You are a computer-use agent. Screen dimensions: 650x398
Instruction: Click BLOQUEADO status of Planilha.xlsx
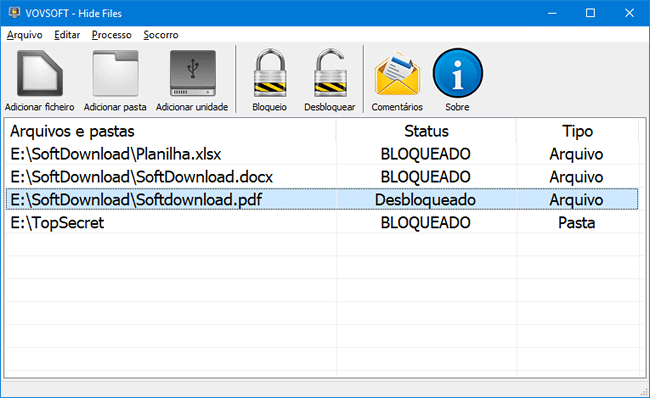coord(426,154)
